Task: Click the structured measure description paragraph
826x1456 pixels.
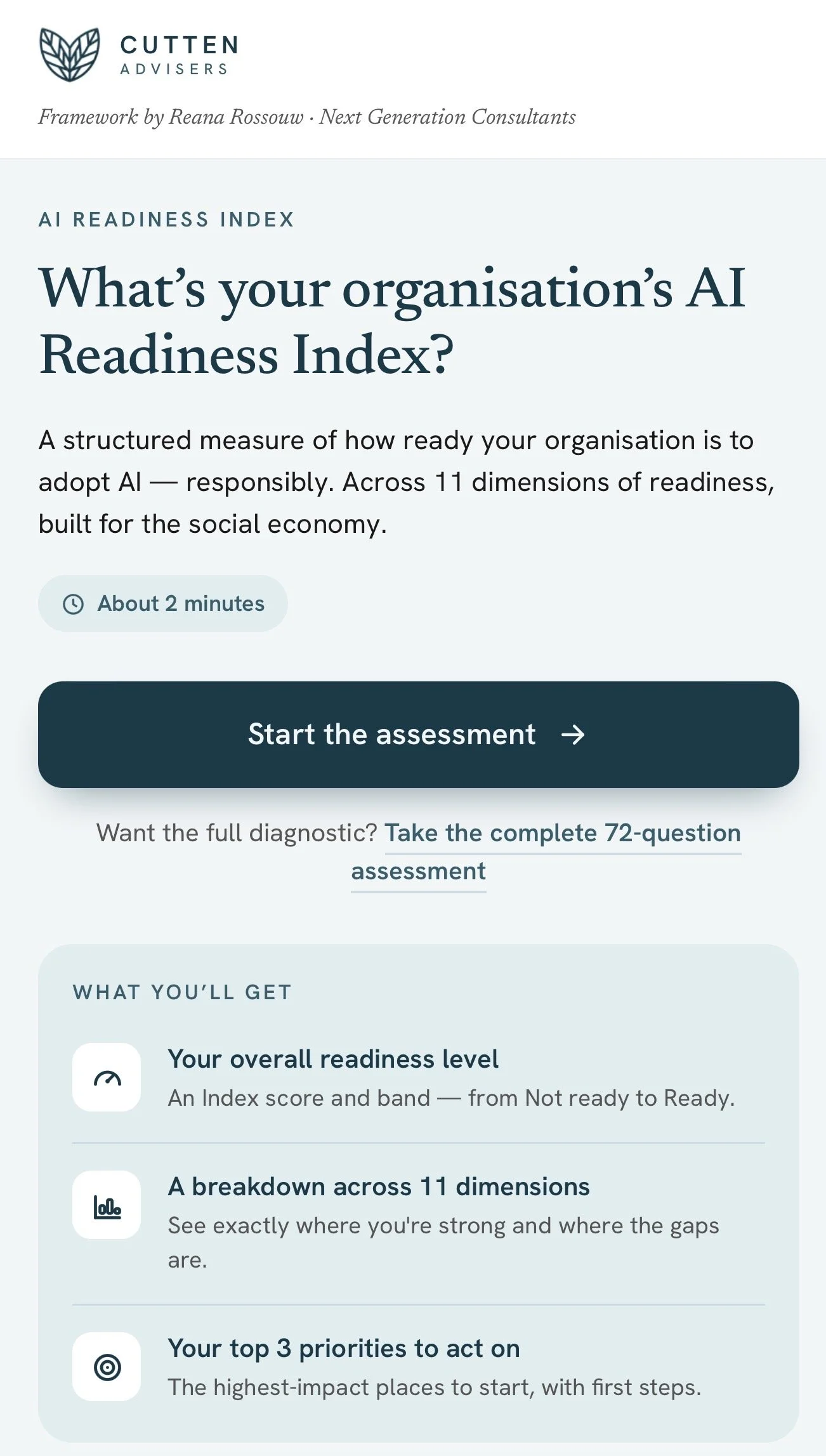Action: click(x=407, y=482)
